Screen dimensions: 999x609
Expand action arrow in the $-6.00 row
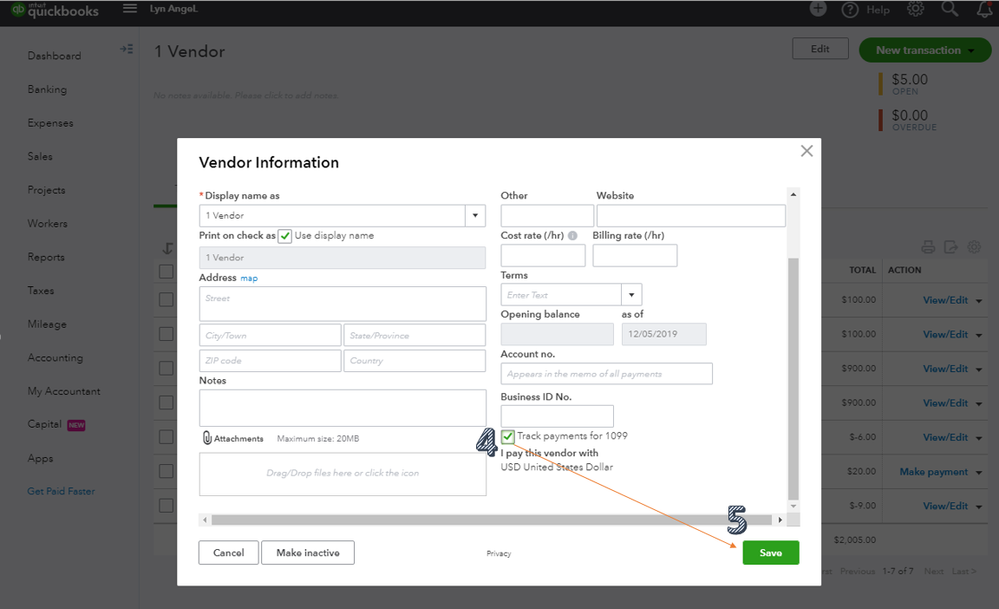[979, 438]
